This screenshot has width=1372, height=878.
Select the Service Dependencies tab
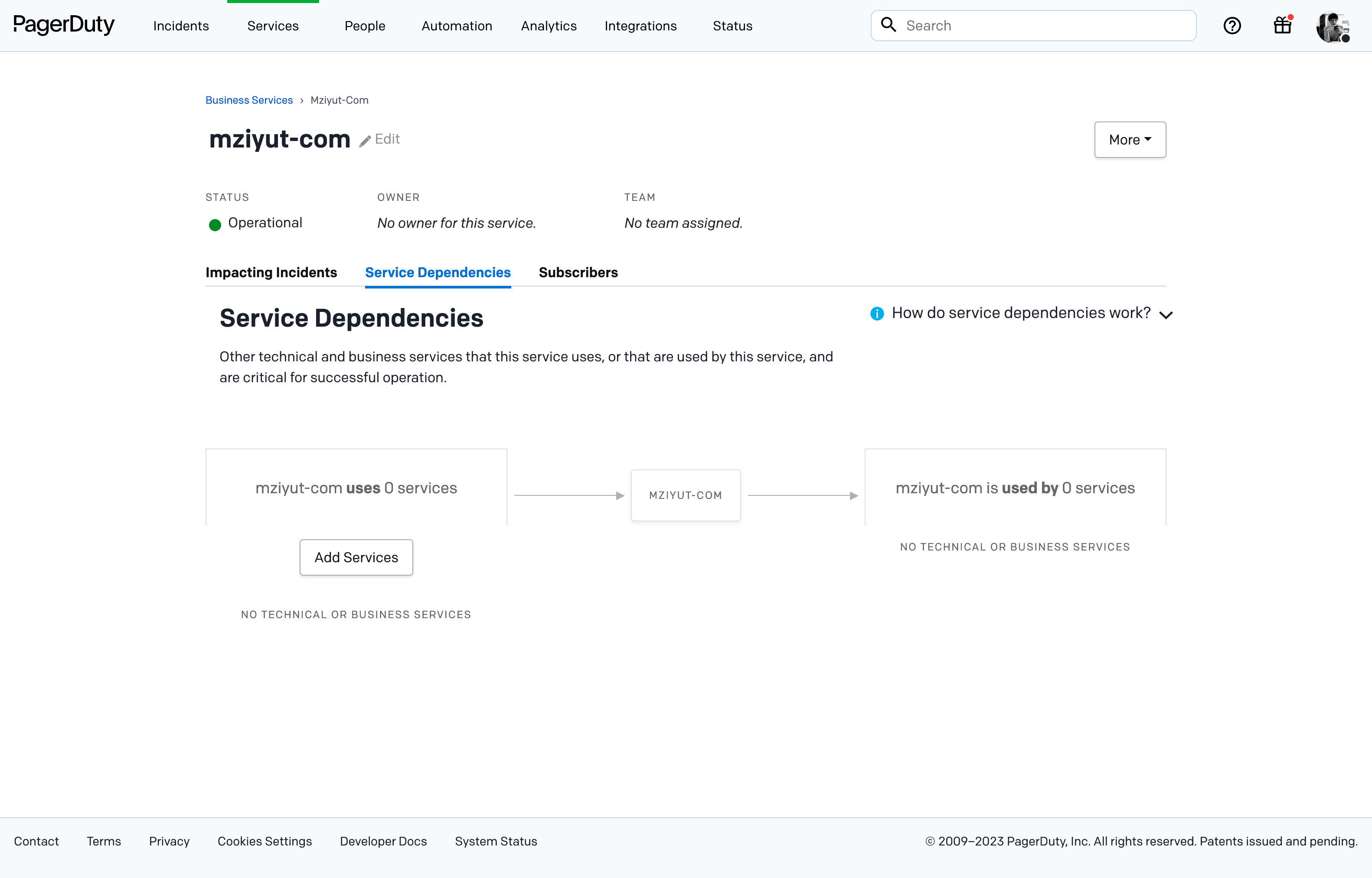[438, 272]
